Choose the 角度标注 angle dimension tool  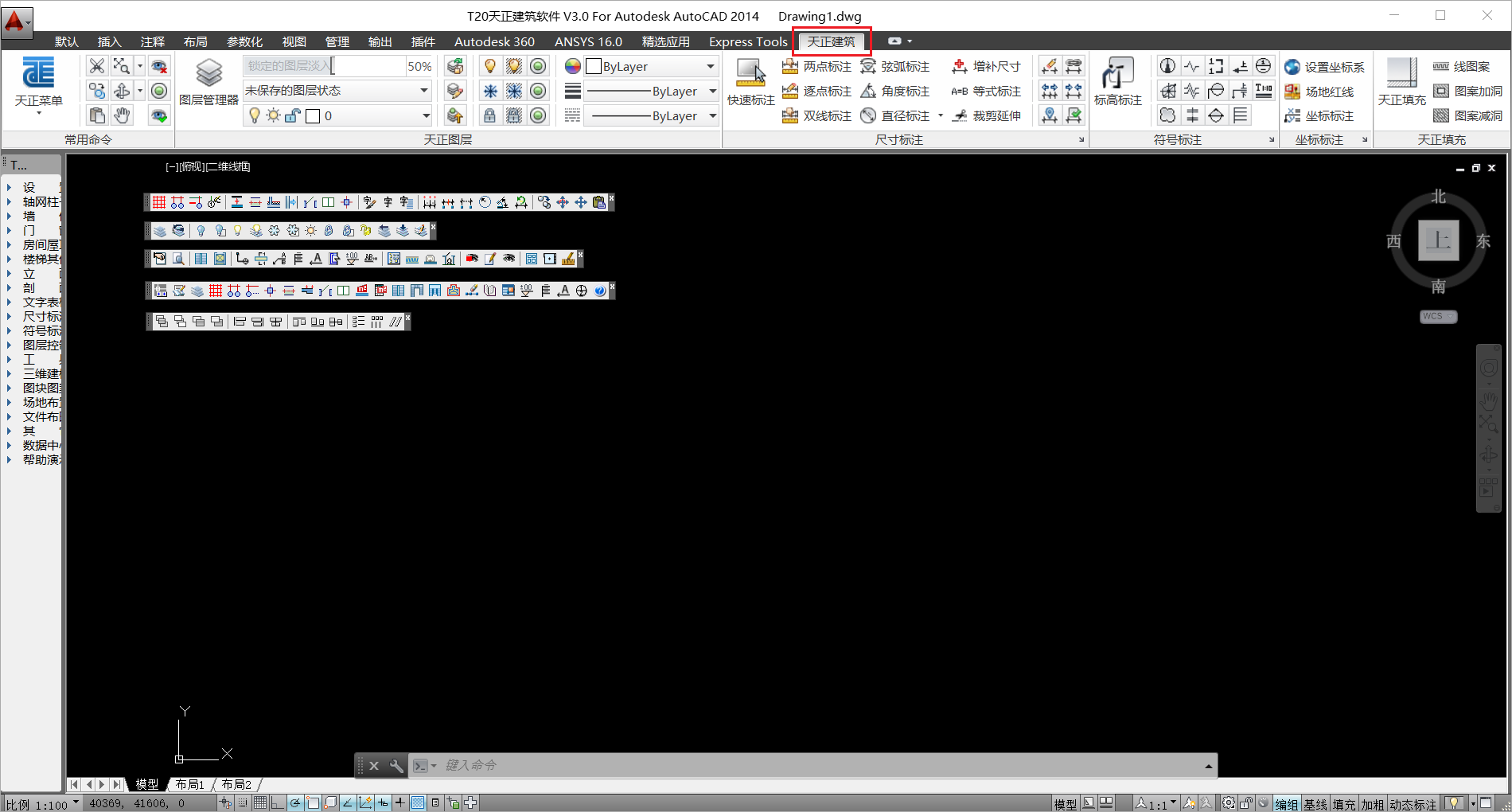point(896,92)
